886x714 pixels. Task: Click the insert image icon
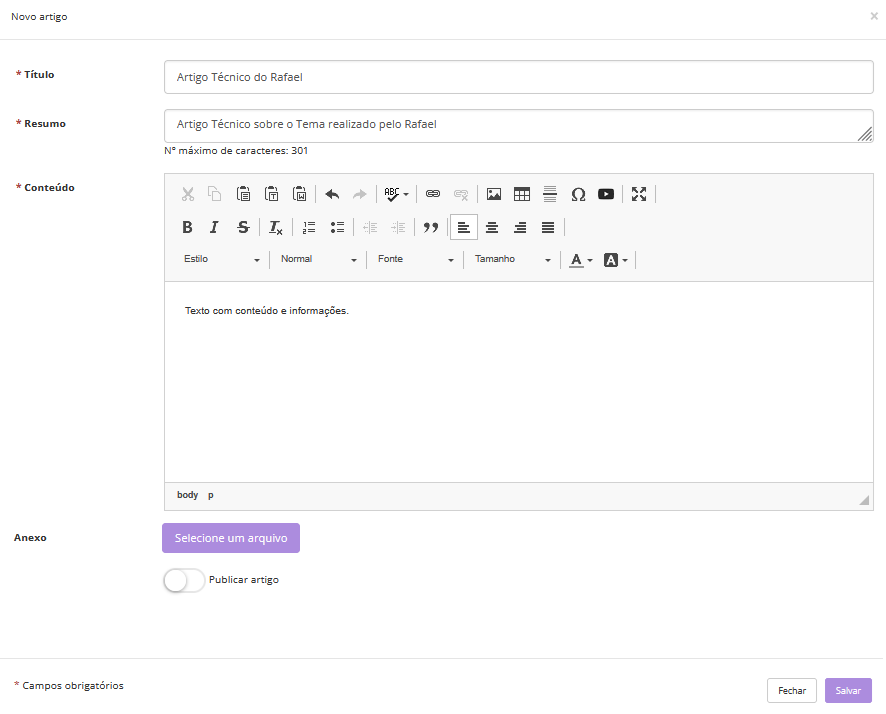[494, 194]
